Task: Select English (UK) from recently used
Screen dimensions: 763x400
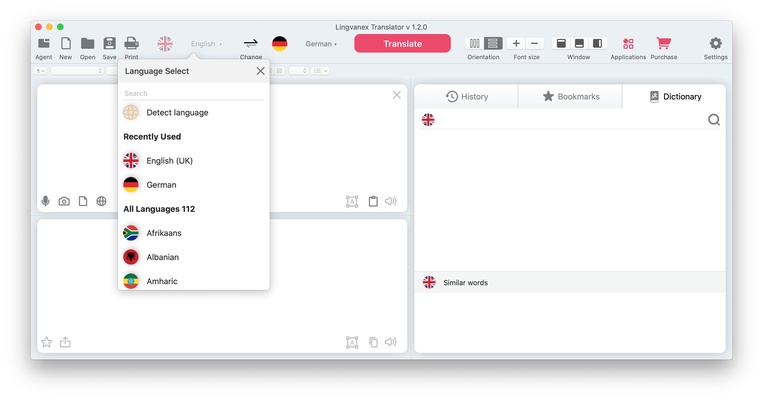Action: [x=193, y=161]
